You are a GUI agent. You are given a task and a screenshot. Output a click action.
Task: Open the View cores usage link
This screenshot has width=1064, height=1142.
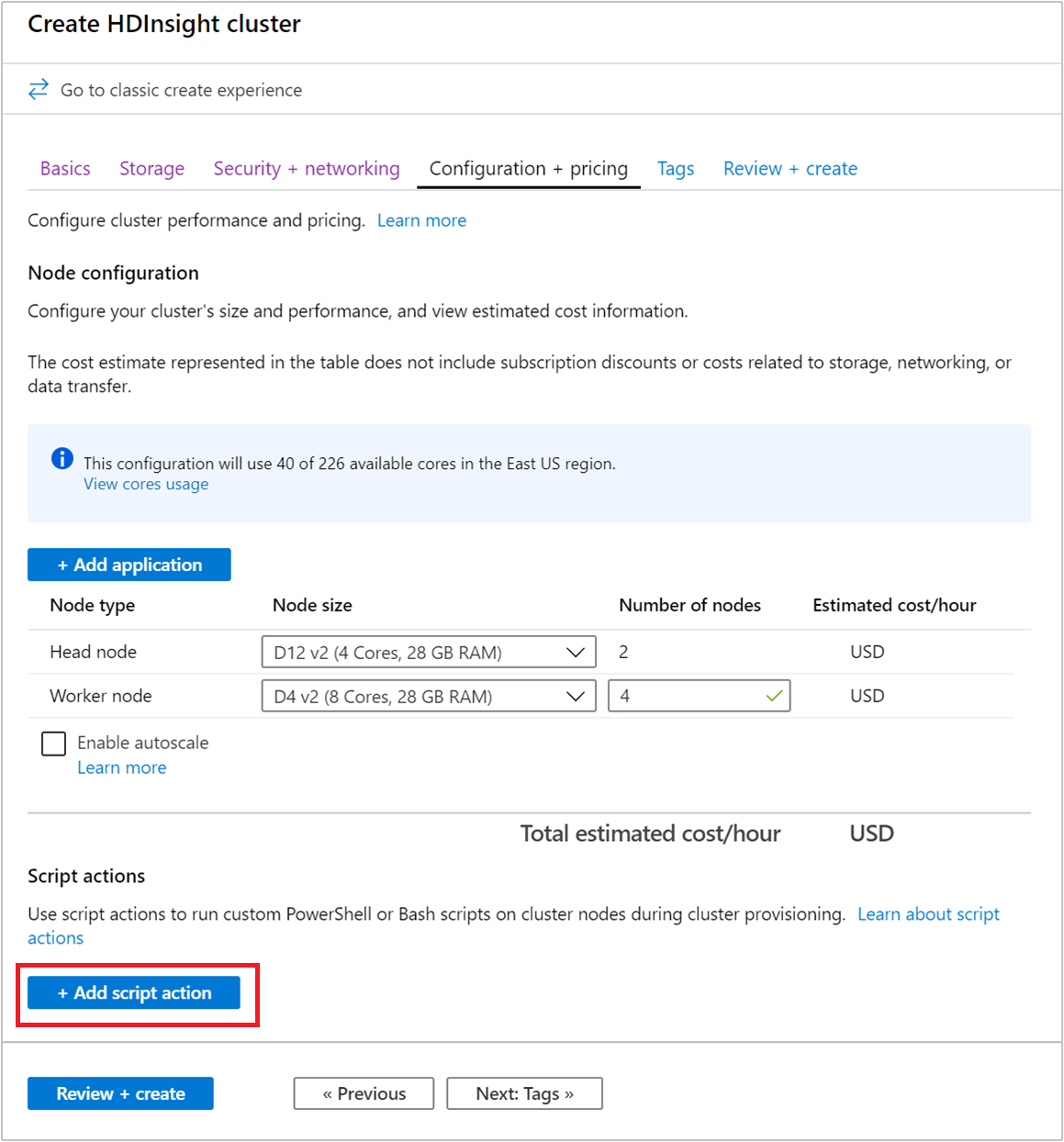(x=145, y=484)
